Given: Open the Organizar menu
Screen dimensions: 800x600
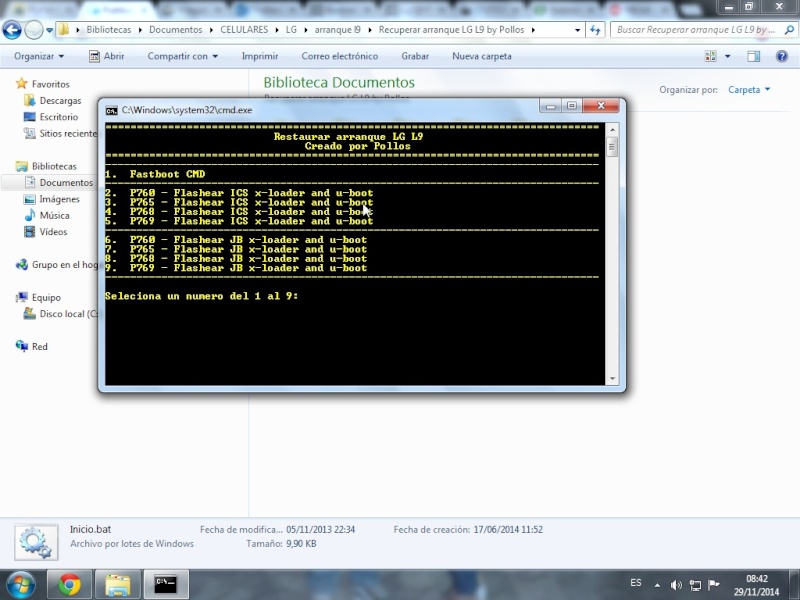Looking at the screenshot, I should (39, 56).
